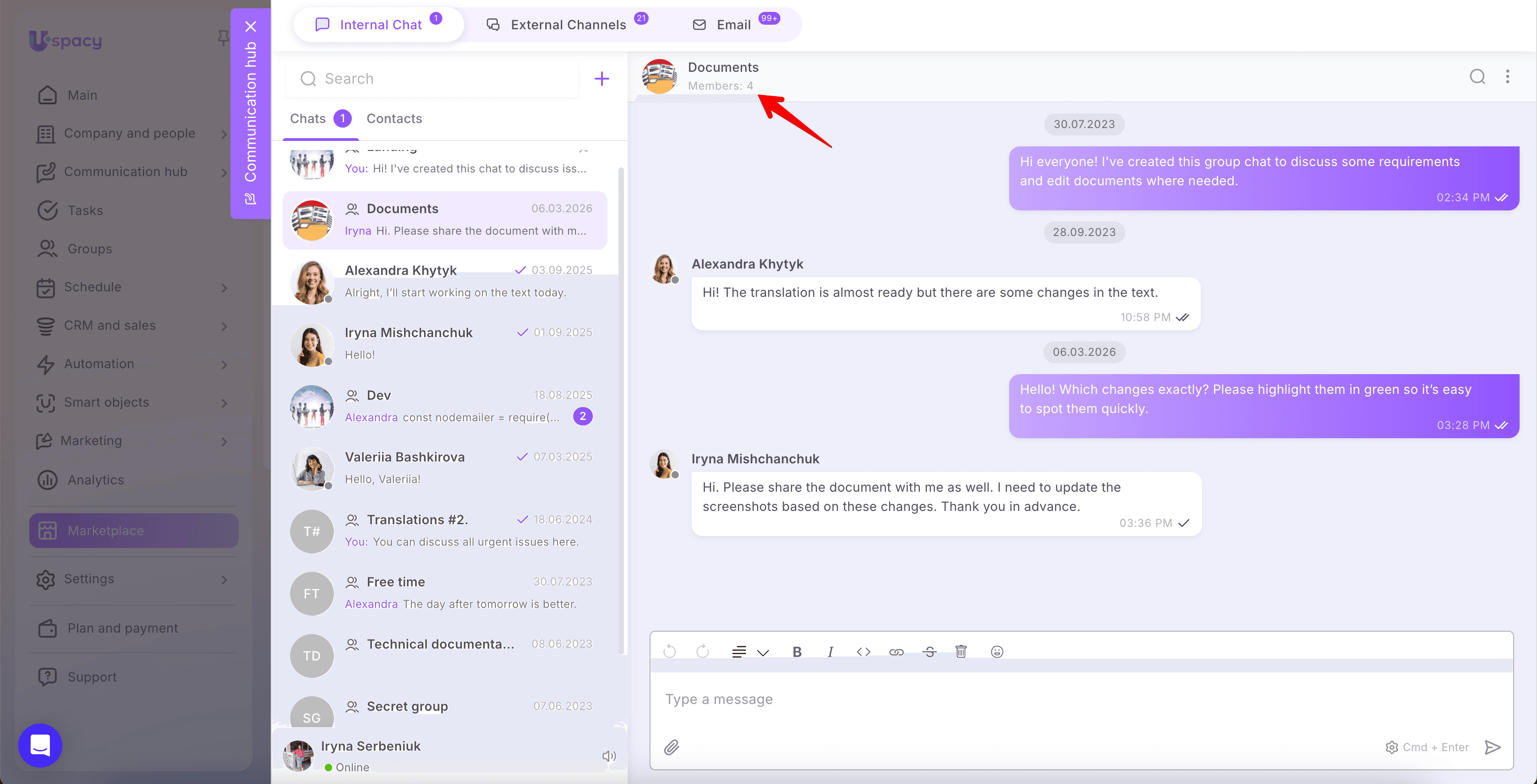The height and width of the screenshot is (784, 1537).
Task: Toggle italic text formatting
Action: [830, 651]
